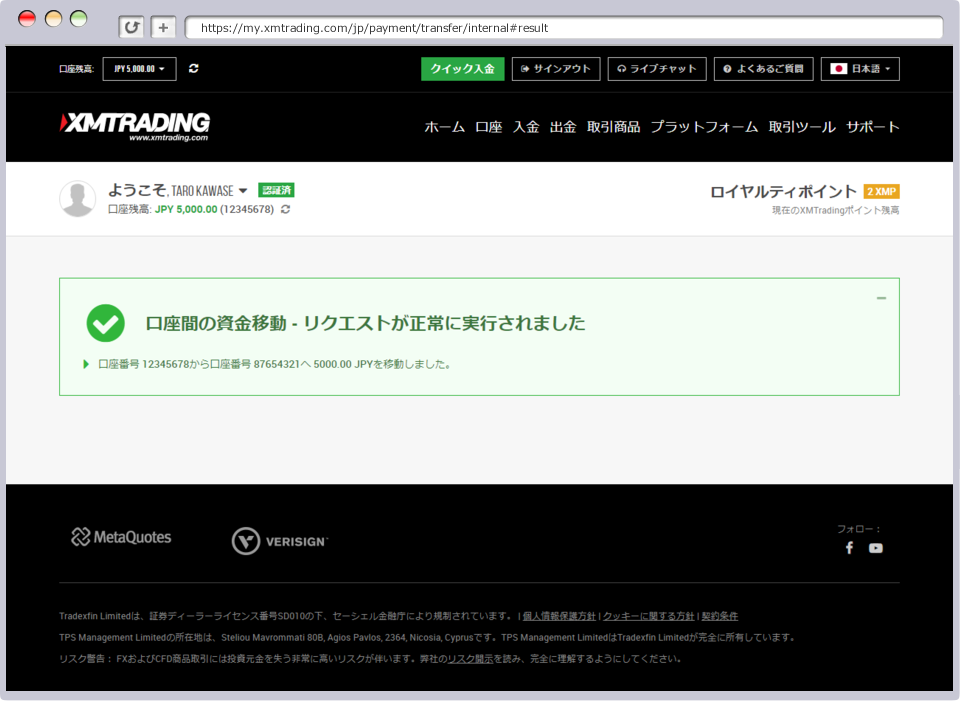Click the profile avatar picture
Screen dimensions: 960x701
tap(76, 198)
